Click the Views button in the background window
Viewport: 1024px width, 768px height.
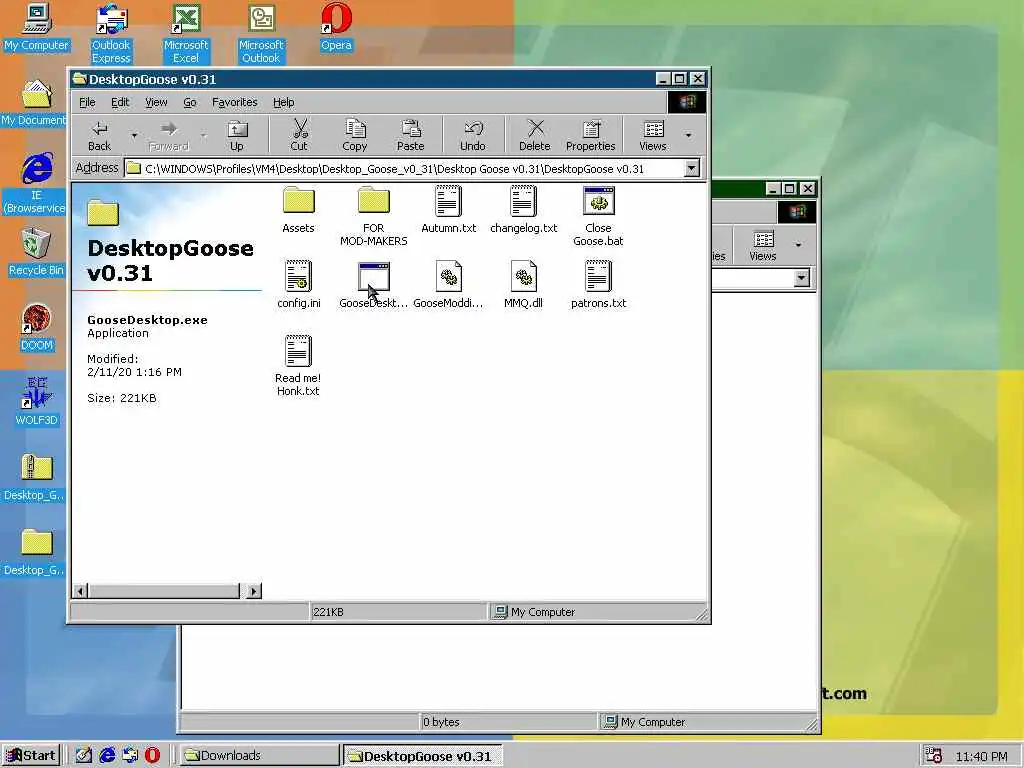[763, 246]
